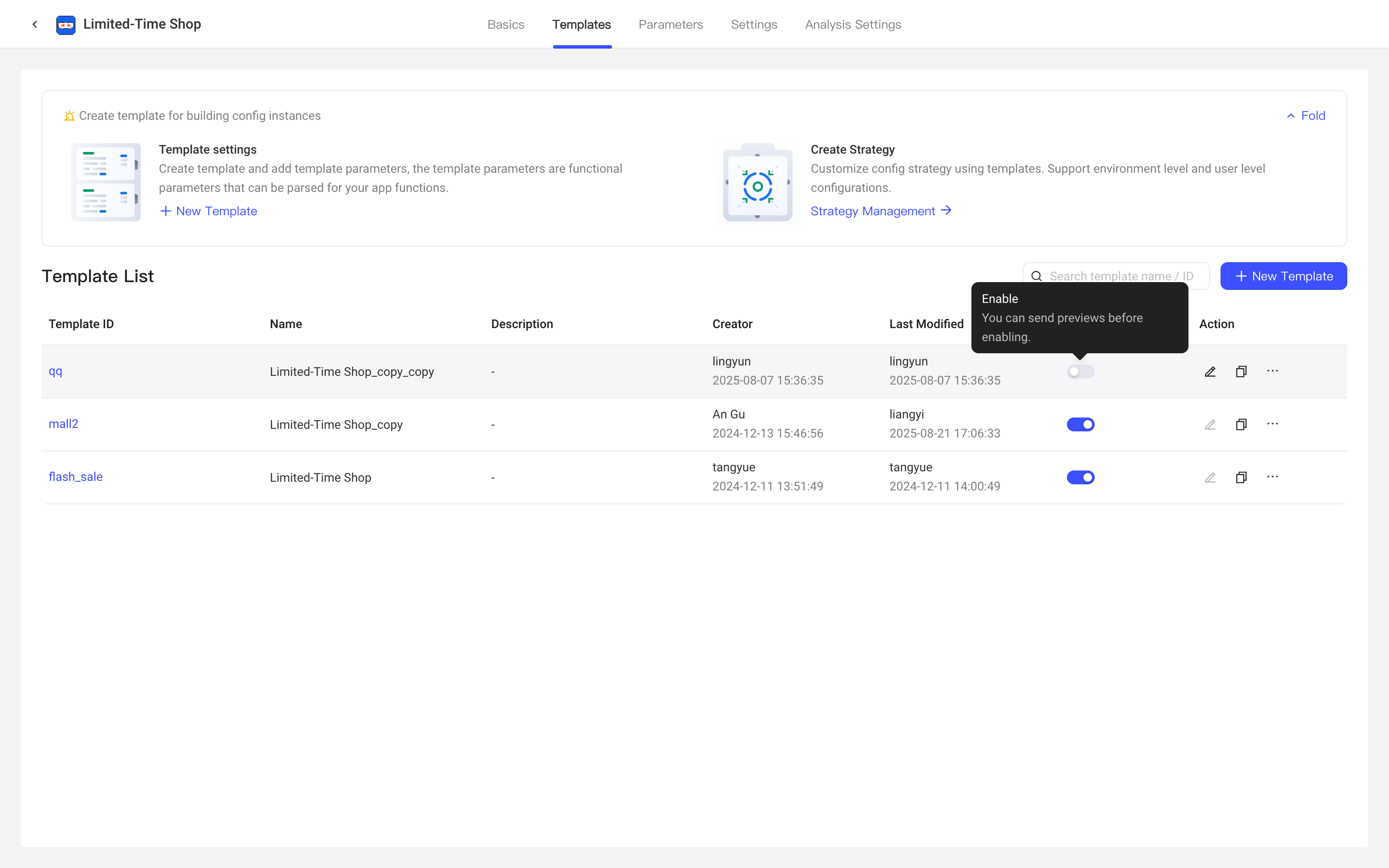Edit the qq template with pencil icon
The height and width of the screenshot is (868, 1389).
point(1210,372)
